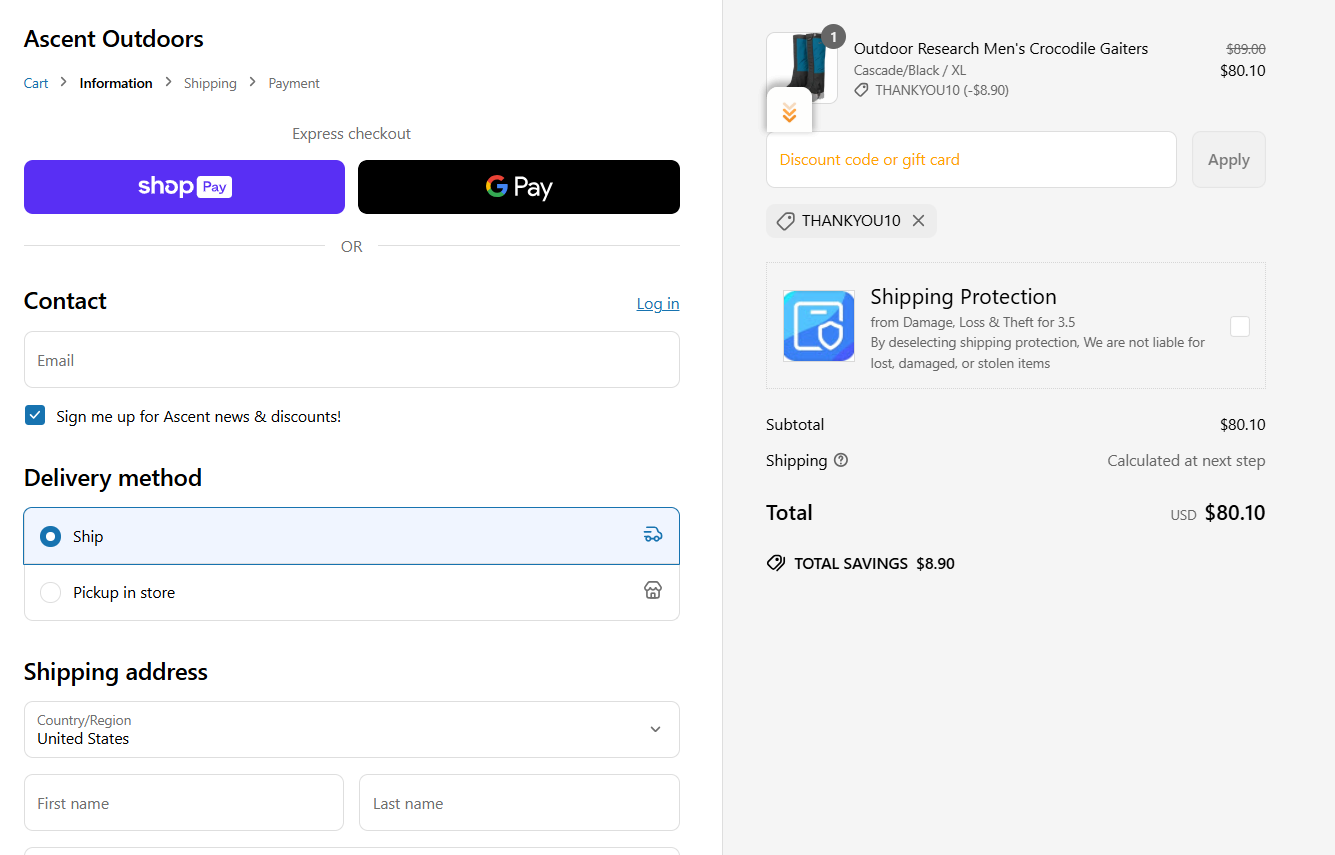Select the Ship delivery option
Image resolution: width=1335 pixels, height=855 pixels.
[351, 536]
